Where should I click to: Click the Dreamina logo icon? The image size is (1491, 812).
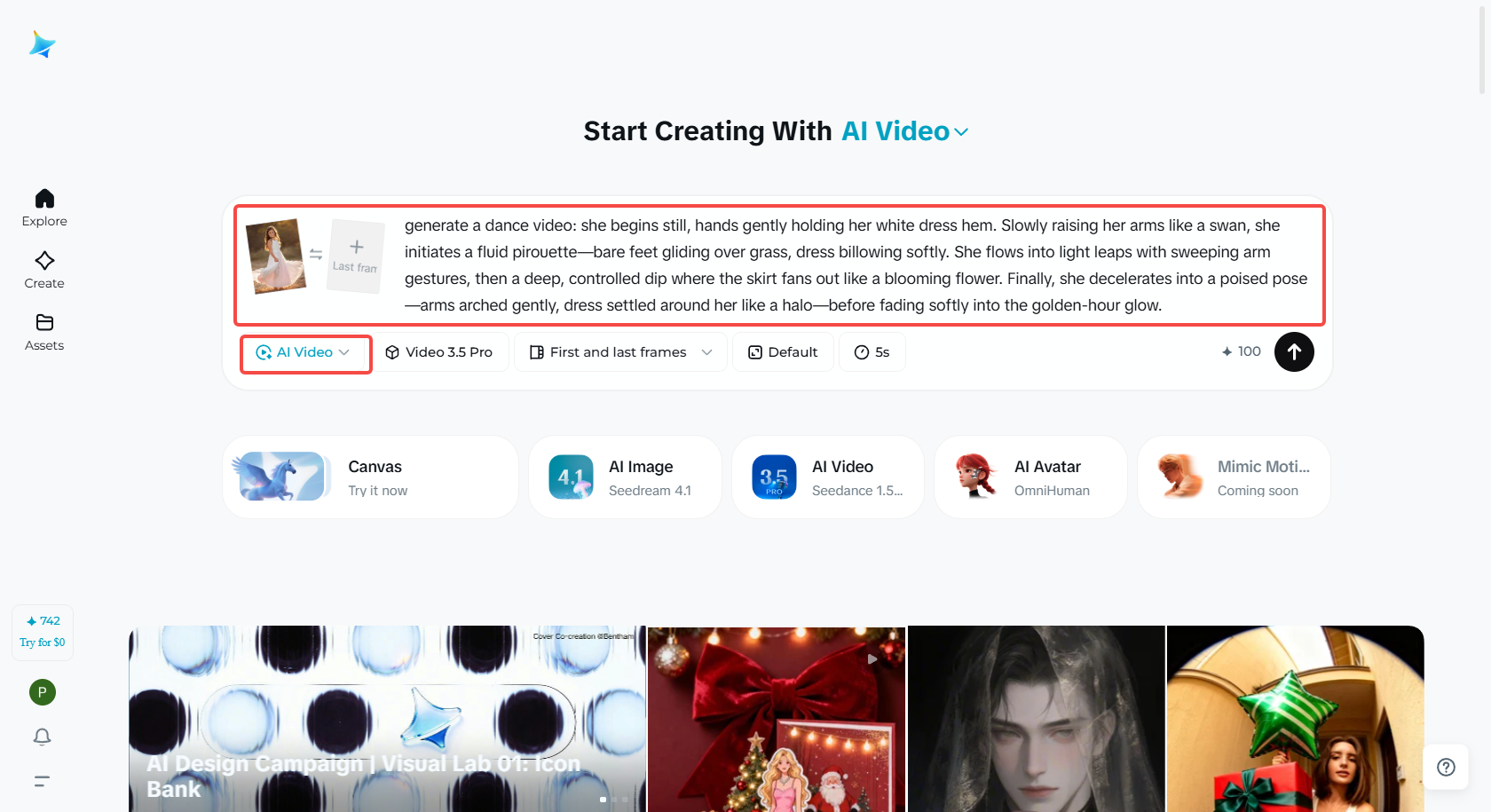pyautogui.click(x=42, y=44)
